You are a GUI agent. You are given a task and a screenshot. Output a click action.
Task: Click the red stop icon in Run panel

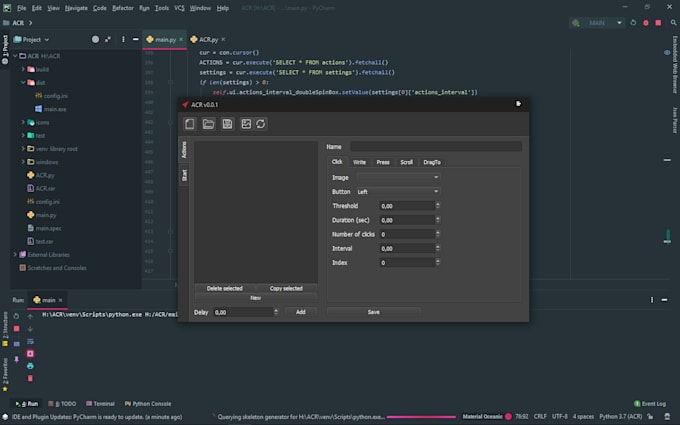[x=16, y=329]
